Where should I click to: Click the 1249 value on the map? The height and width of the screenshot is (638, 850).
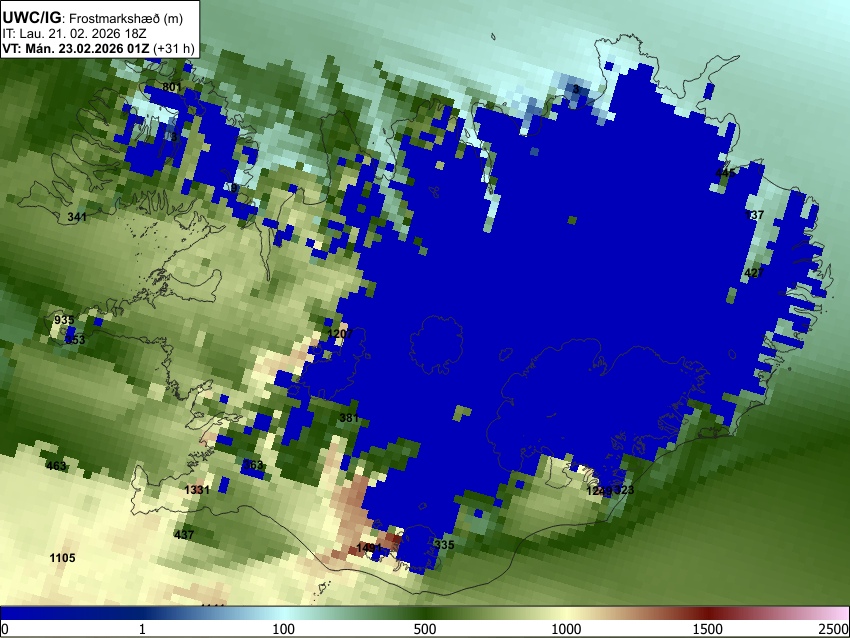tap(599, 491)
